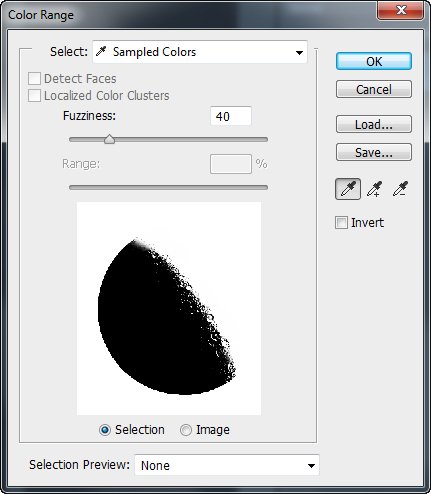Screen dimensions: 431x494
Task: Click the Load... button
Action: pyautogui.click(x=374, y=124)
